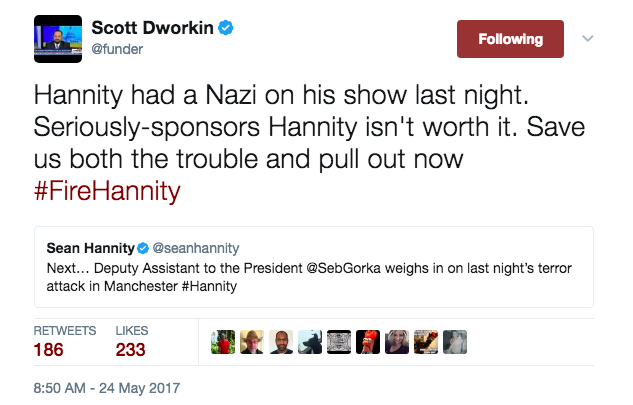Click Scott Dworkin's profile avatar
The height and width of the screenshot is (405, 633).
[58, 39]
